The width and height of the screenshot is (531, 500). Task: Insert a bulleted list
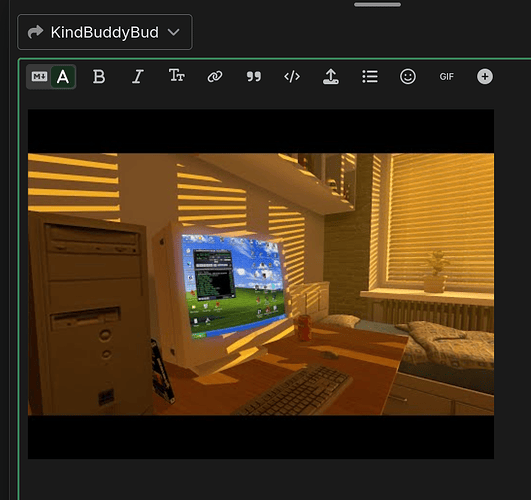pyautogui.click(x=370, y=77)
